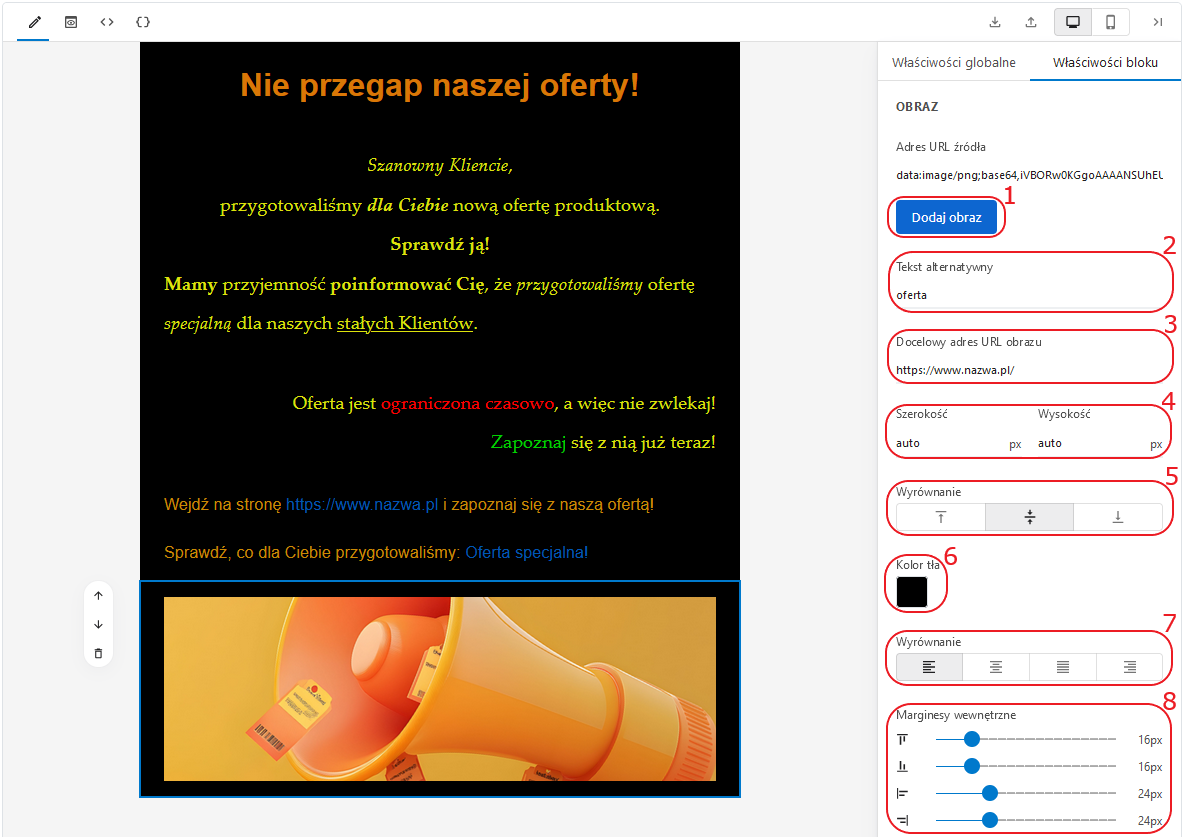This screenshot has width=1184, height=837.
Task: Click the https://www.nazwa.pl link in email
Action: point(362,504)
